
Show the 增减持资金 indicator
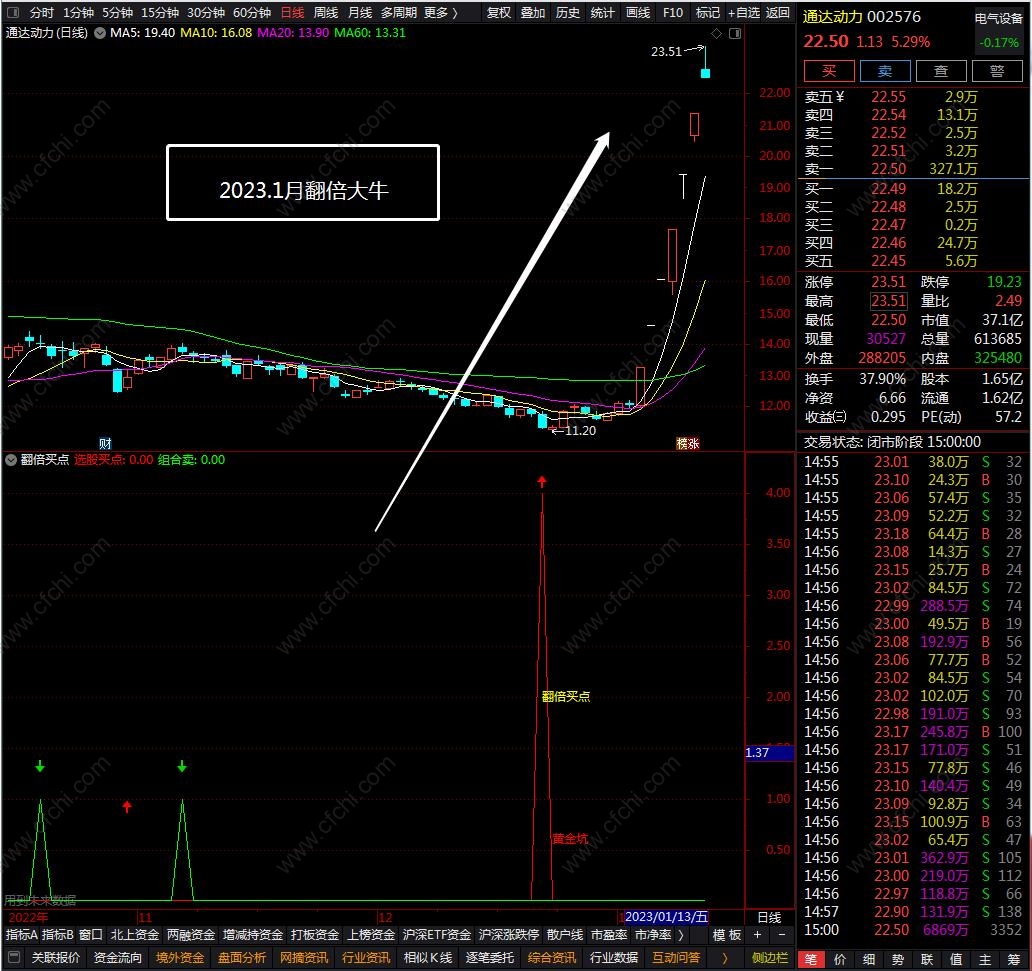pyautogui.click(x=253, y=935)
